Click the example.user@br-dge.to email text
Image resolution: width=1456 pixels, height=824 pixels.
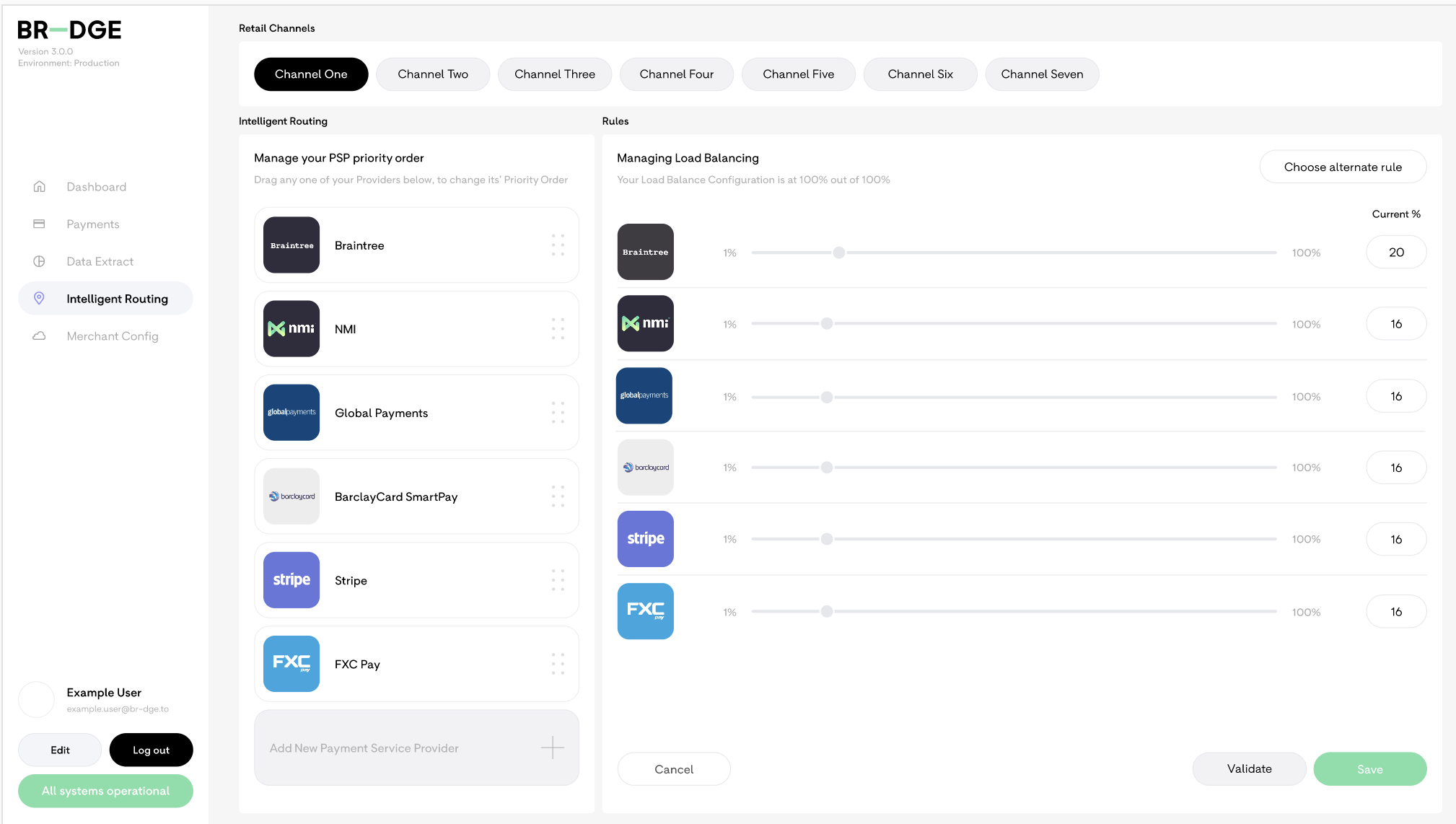(118, 709)
